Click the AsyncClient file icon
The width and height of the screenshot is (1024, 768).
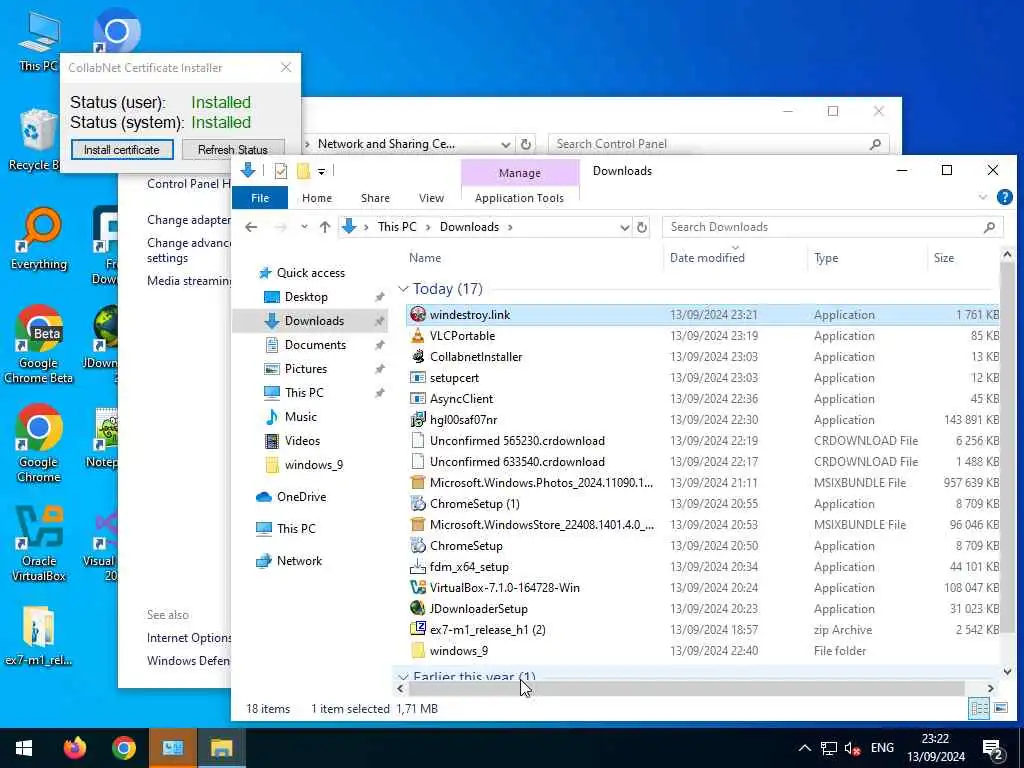pyautogui.click(x=417, y=398)
